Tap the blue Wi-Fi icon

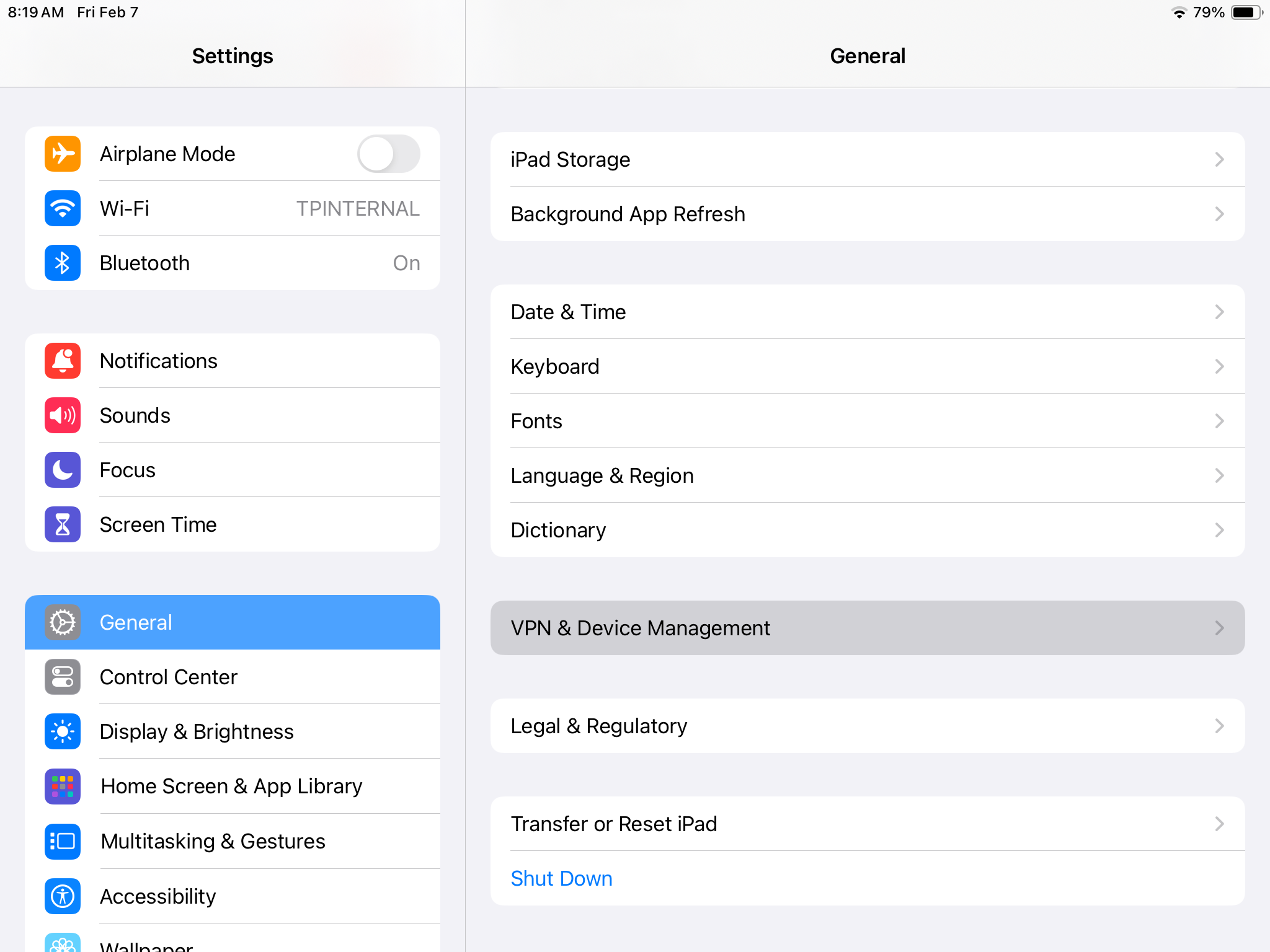[63, 208]
